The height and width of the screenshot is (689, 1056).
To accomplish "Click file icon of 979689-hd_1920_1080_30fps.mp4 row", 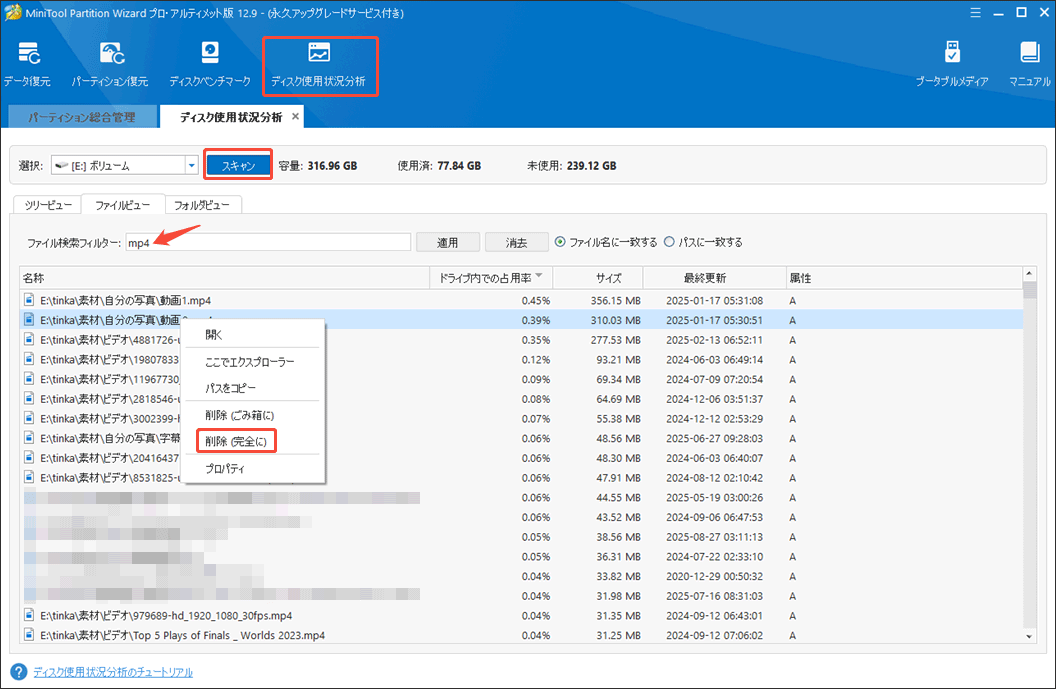I will [x=29, y=615].
